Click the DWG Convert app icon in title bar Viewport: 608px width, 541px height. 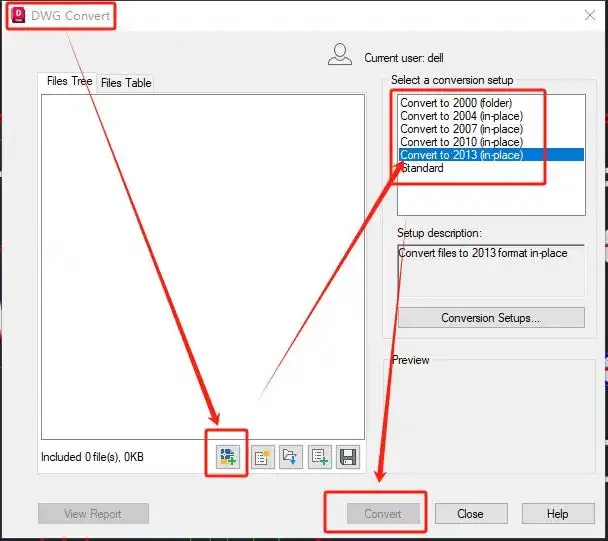pyautogui.click(x=18, y=15)
